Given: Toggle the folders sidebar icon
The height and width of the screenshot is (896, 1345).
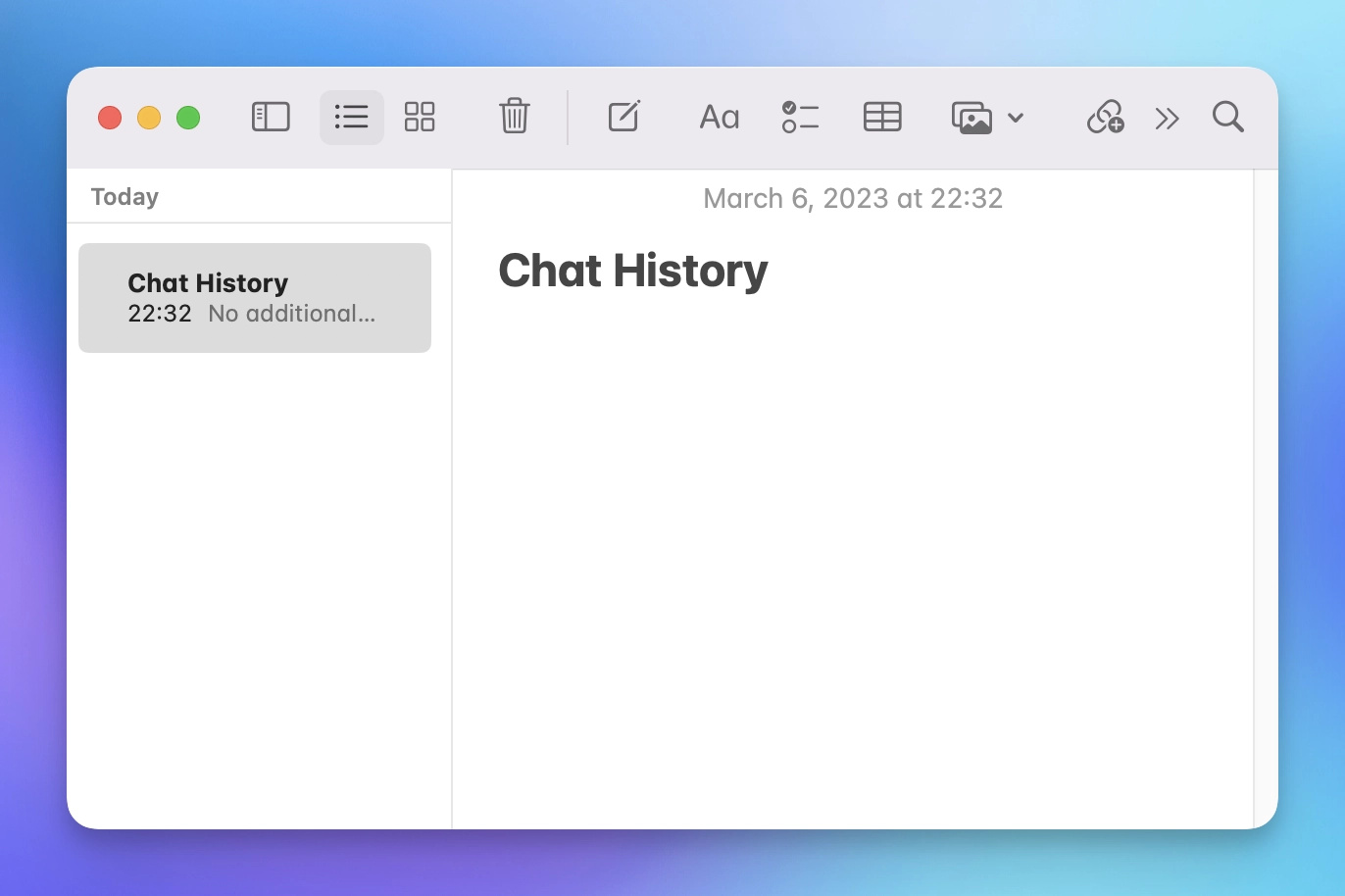Looking at the screenshot, I should pyautogui.click(x=271, y=118).
